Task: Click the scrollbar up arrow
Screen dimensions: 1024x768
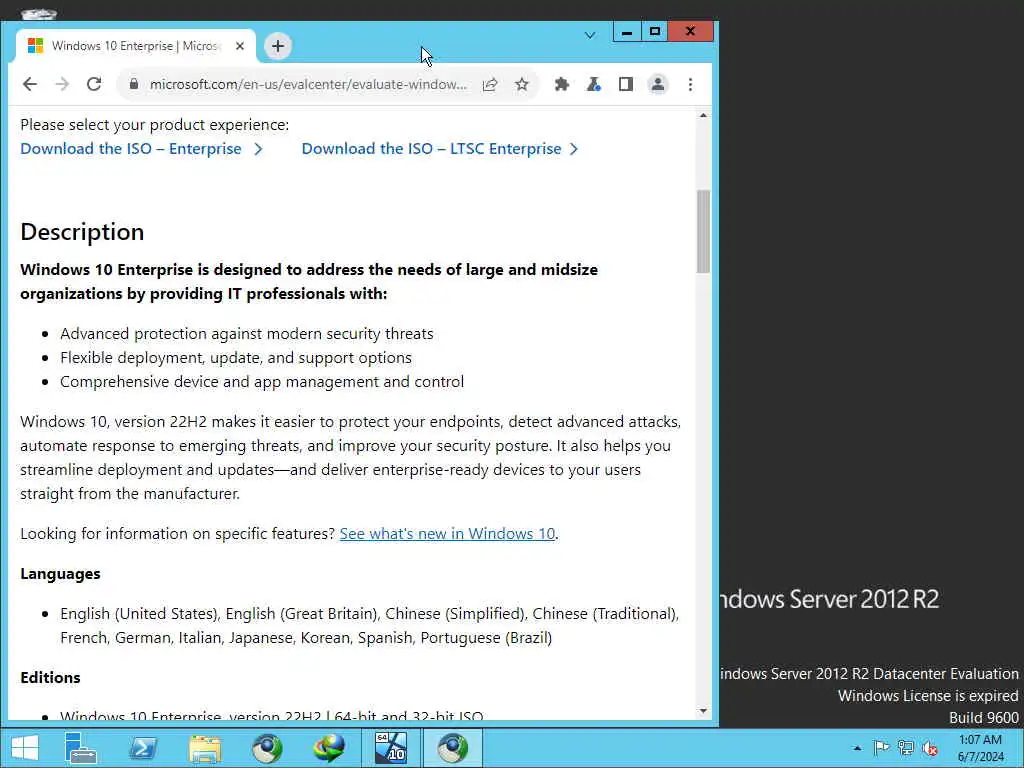Action: click(703, 116)
